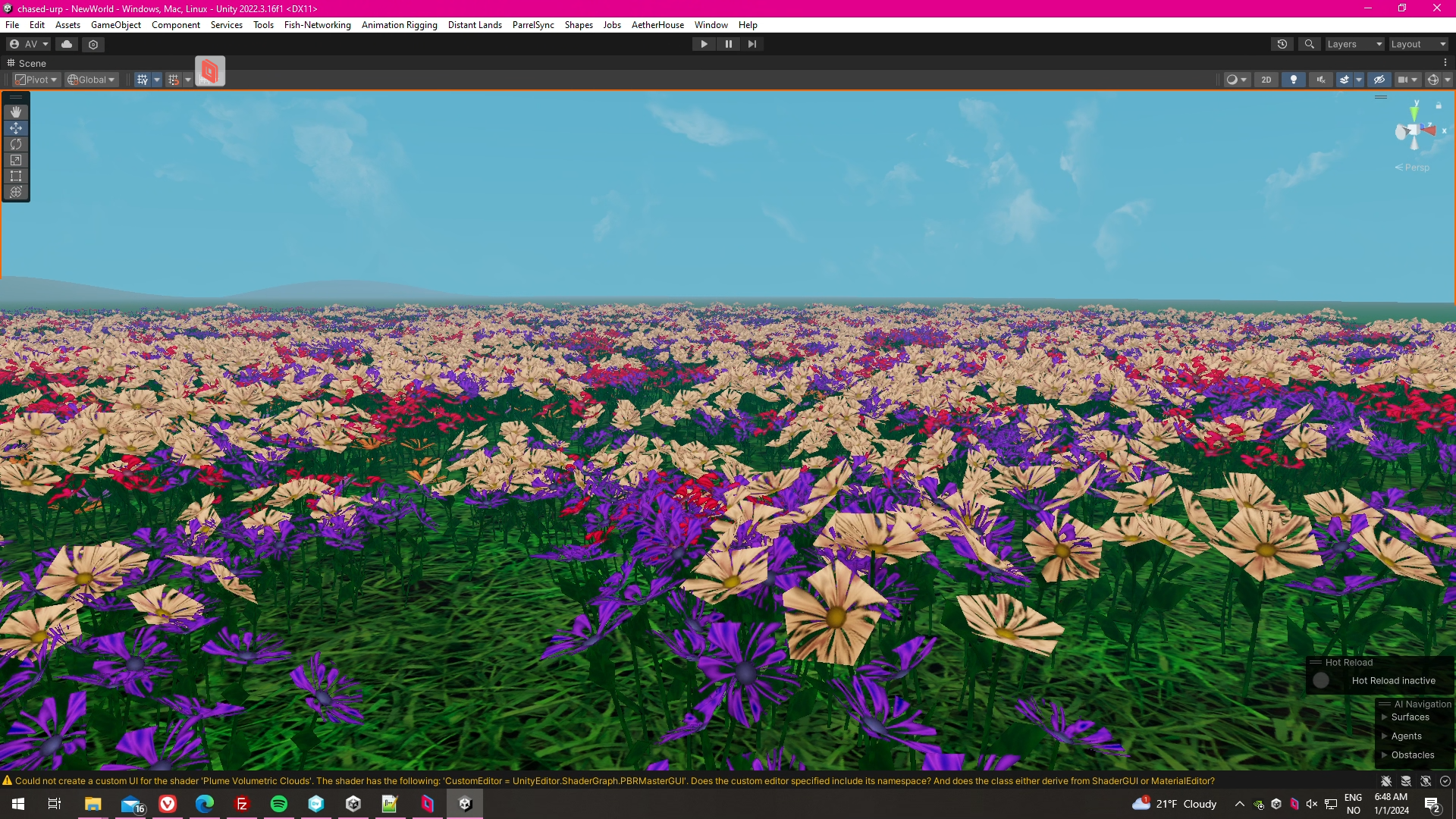Screen dimensions: 1456x819
Task: Open the Layers dropdown
Action: click(x=1354, y=44)
